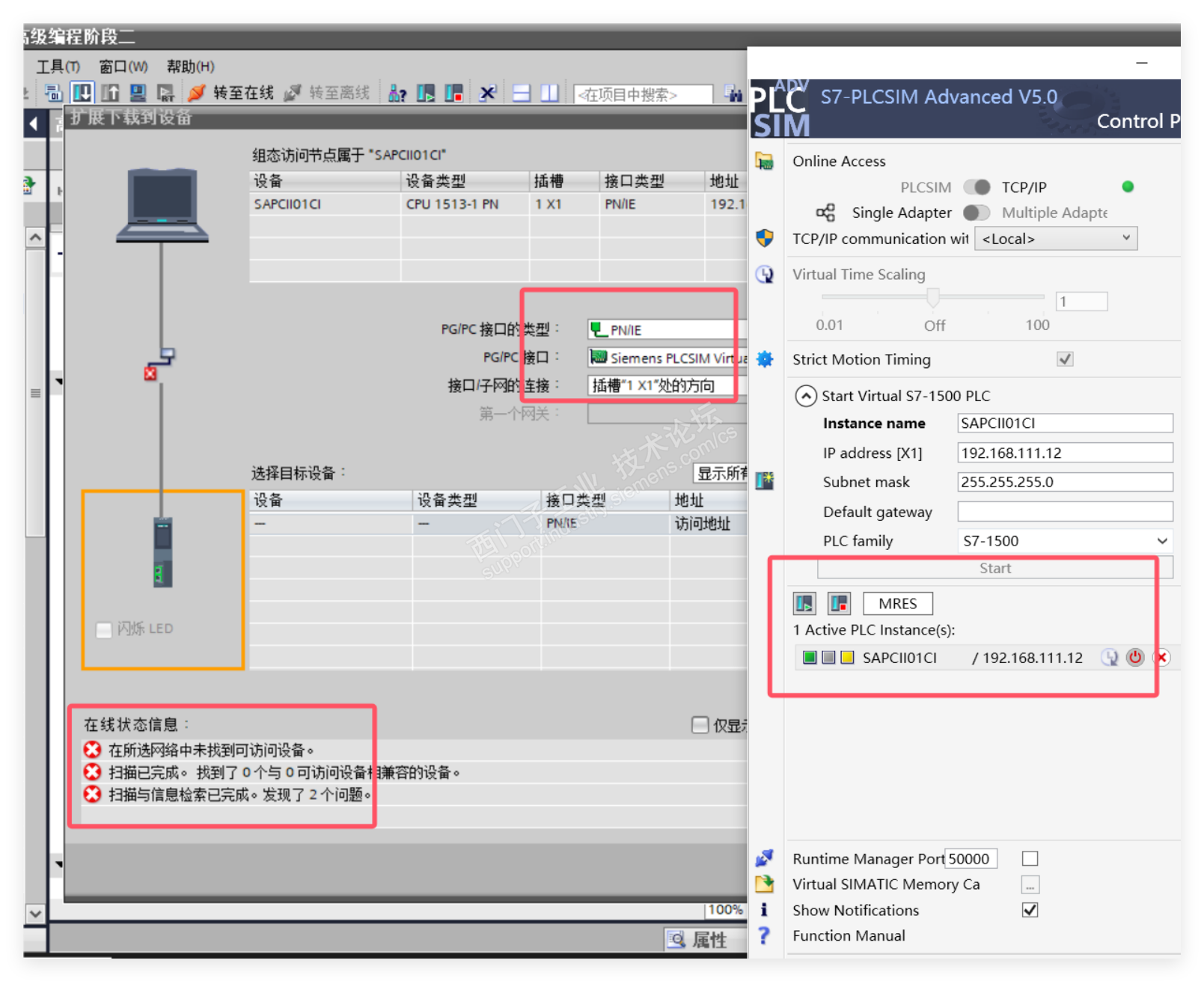This screenshot has width=1204, height=981.
Task: Uncheck the Show Notifications checkbox
Action: [x=1030, y=910]
